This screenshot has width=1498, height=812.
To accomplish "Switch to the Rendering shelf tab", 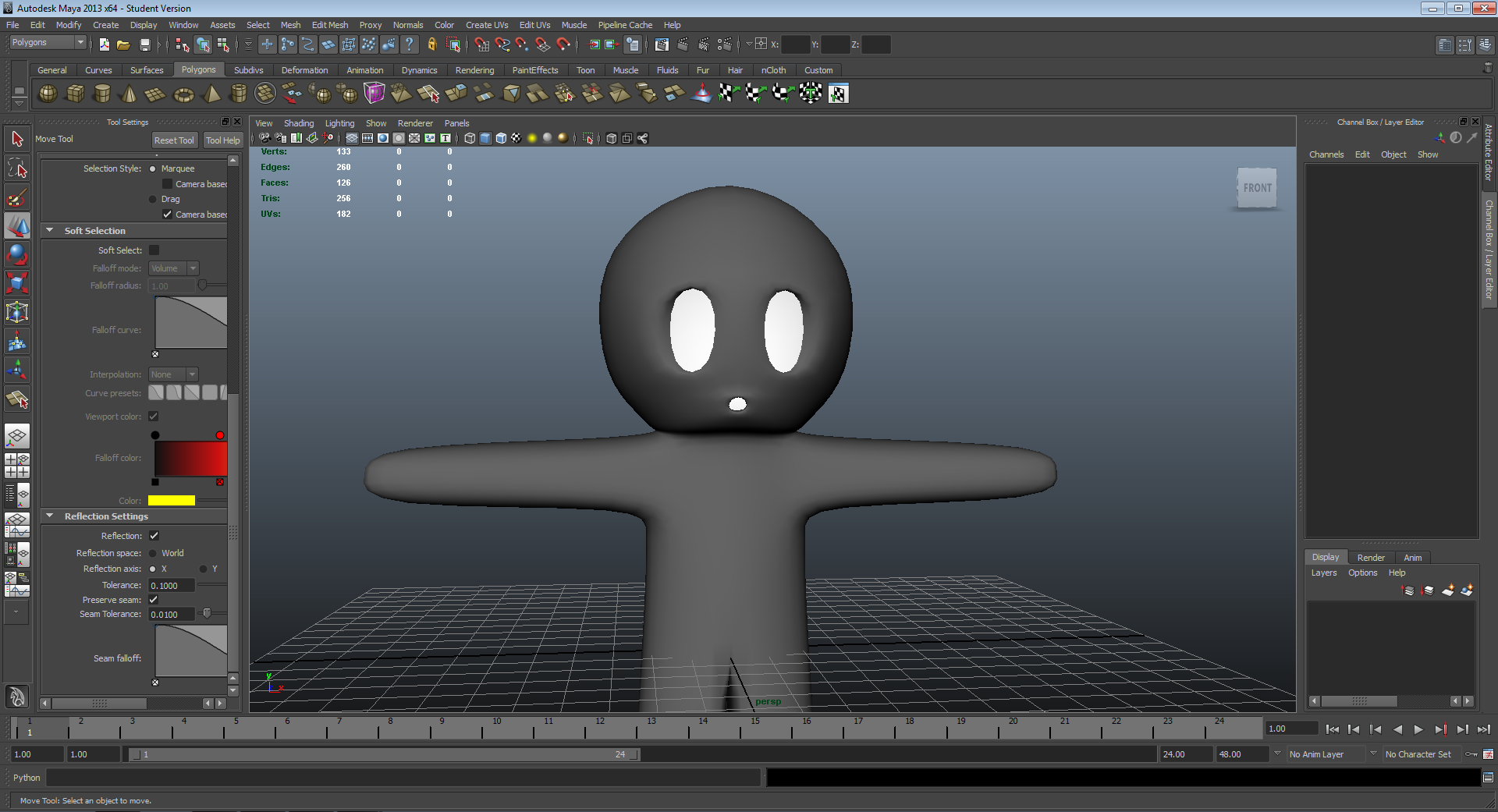I will coord(474,70).
